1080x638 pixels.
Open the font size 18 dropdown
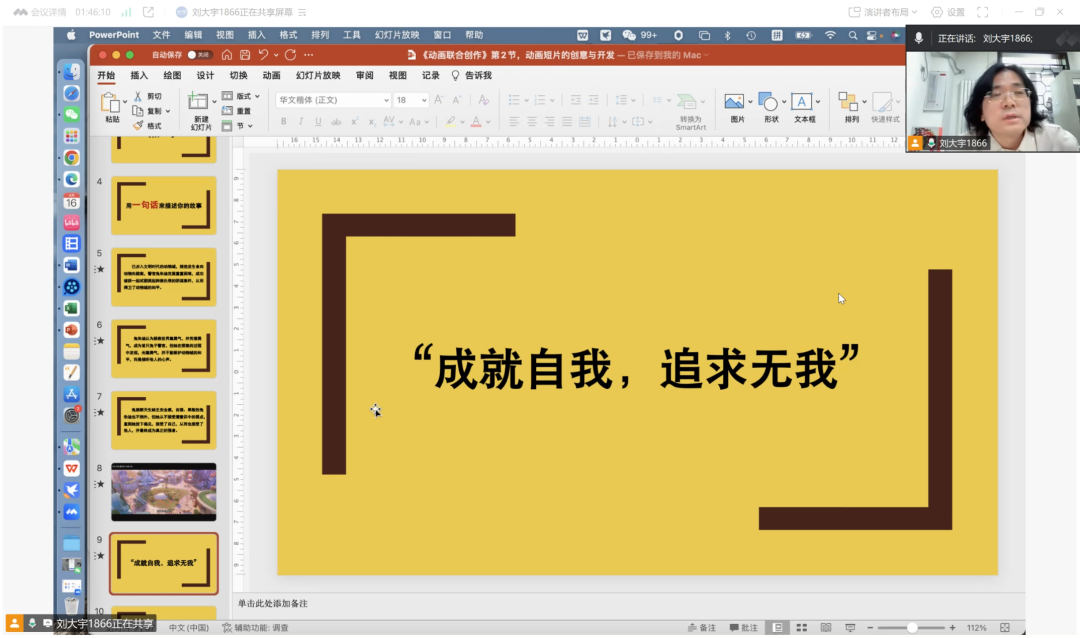tap(424, 100)
